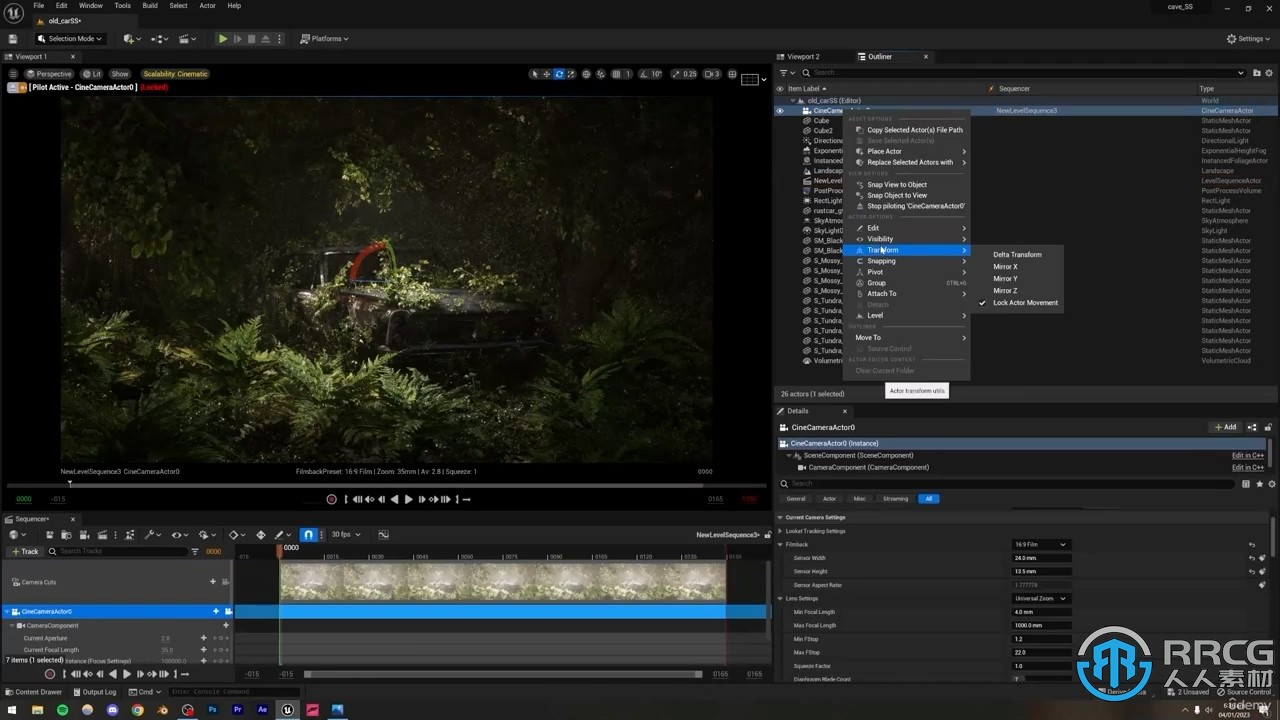This screenshot has width=1280, height=720.
Task: Open the Actor menu
Action: pos(207,5)
